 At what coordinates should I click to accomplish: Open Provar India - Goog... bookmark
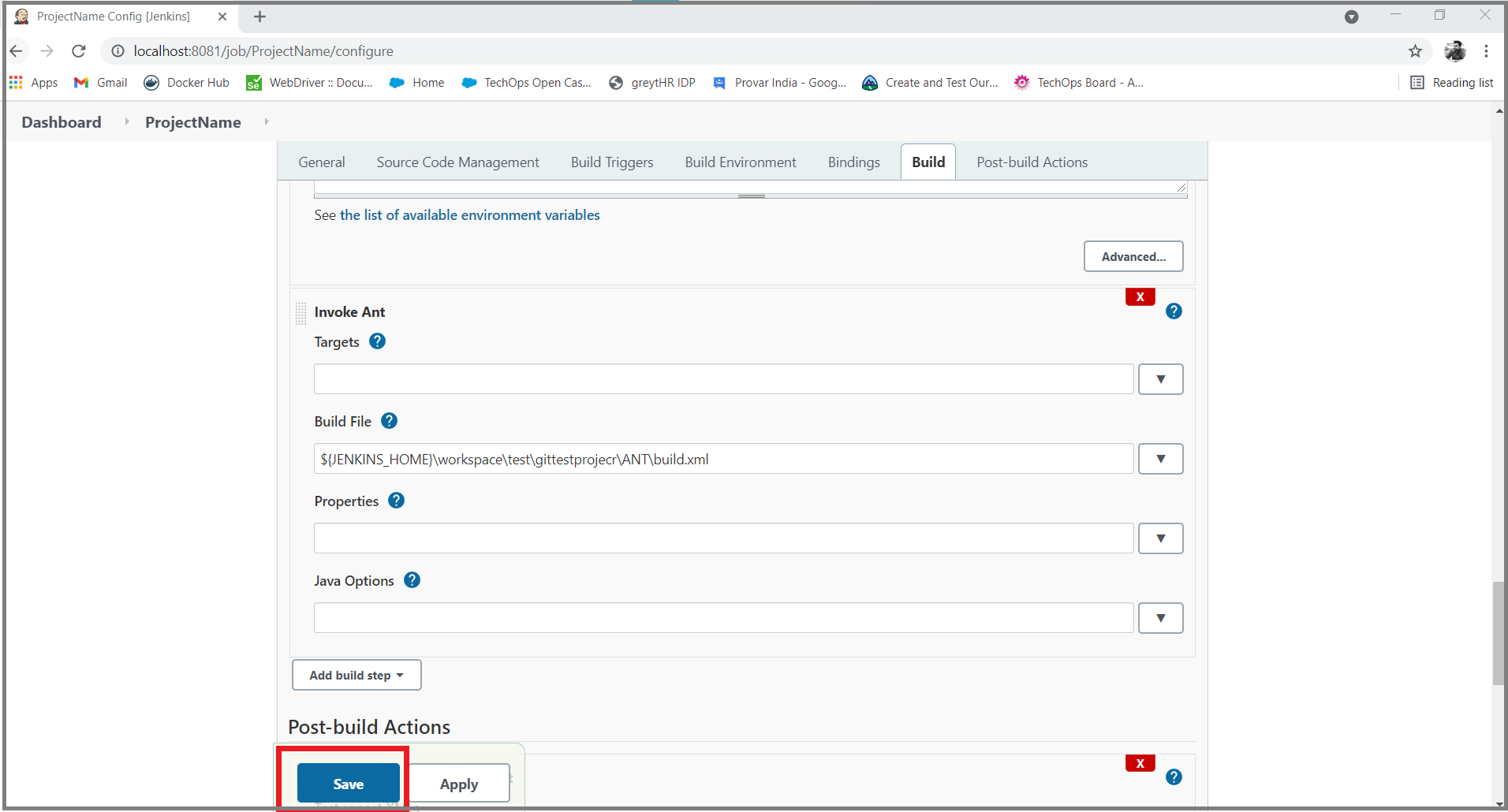click(x=779, y=83)
